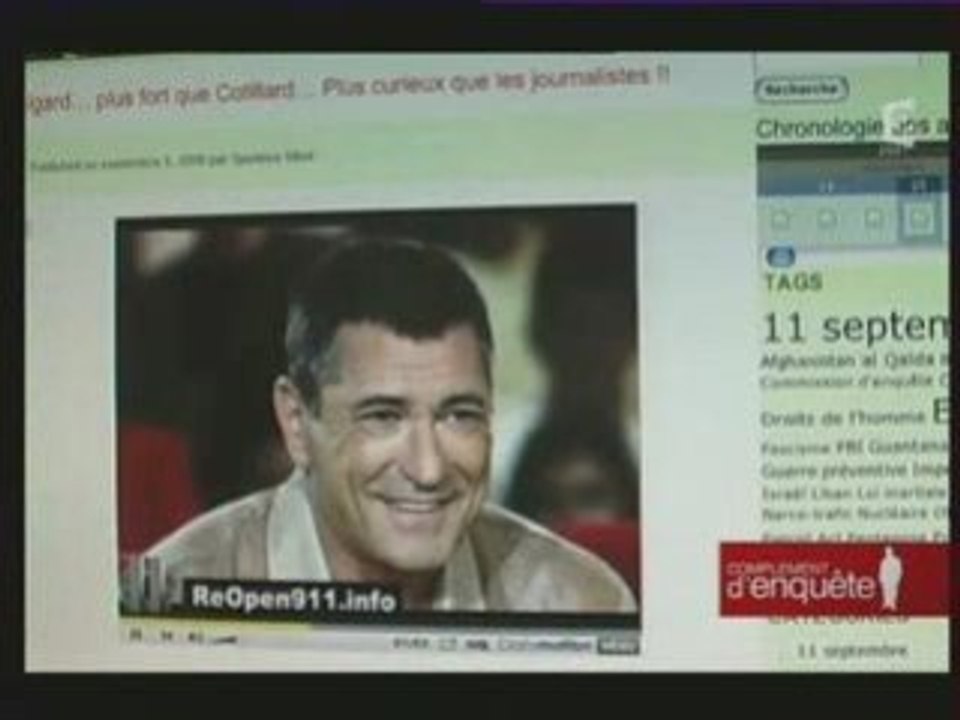
Task: Click the first calendar cell in chronology widget
Action: 779,219
